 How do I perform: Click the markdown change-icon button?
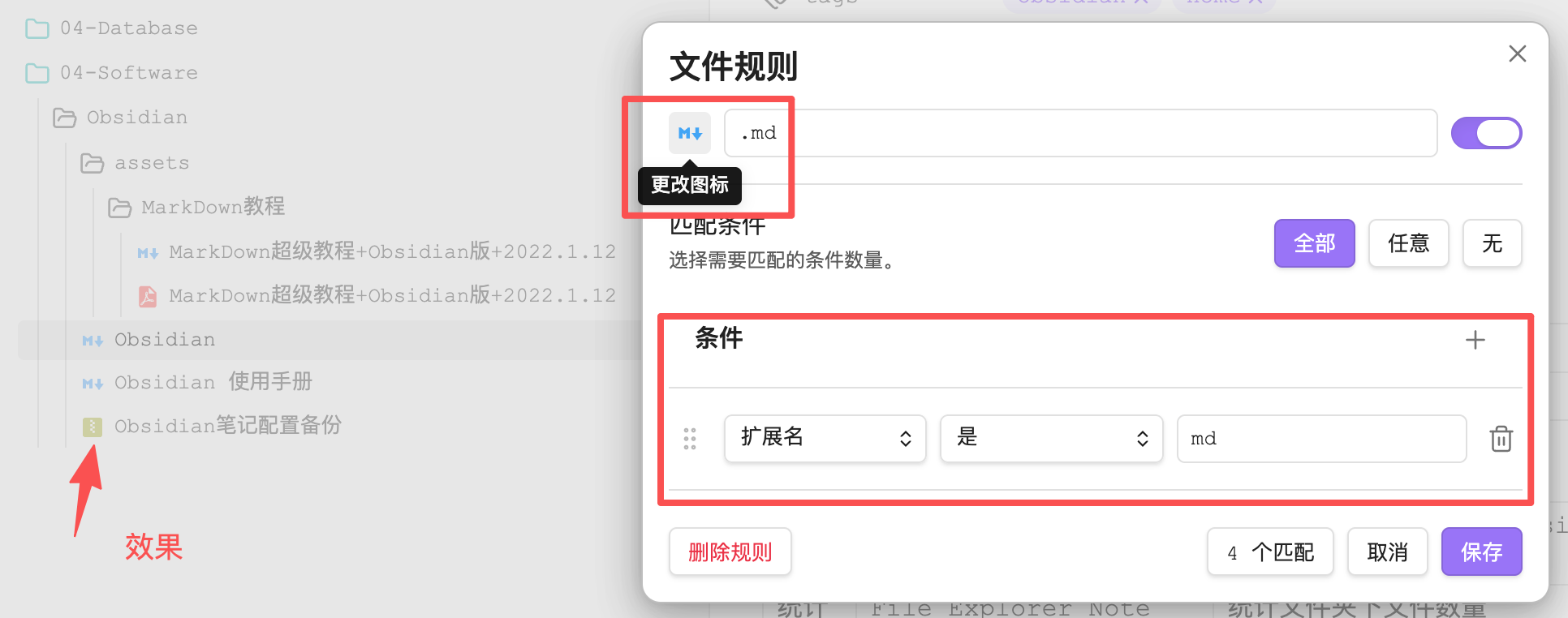(689, 133)
